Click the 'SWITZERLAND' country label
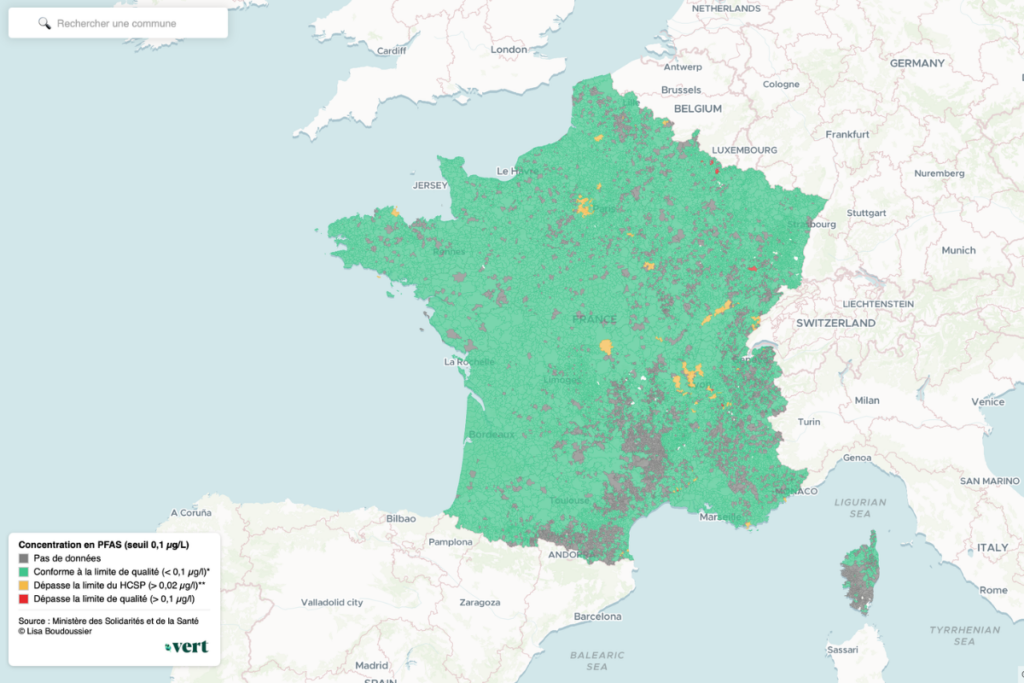 [836, 323]
